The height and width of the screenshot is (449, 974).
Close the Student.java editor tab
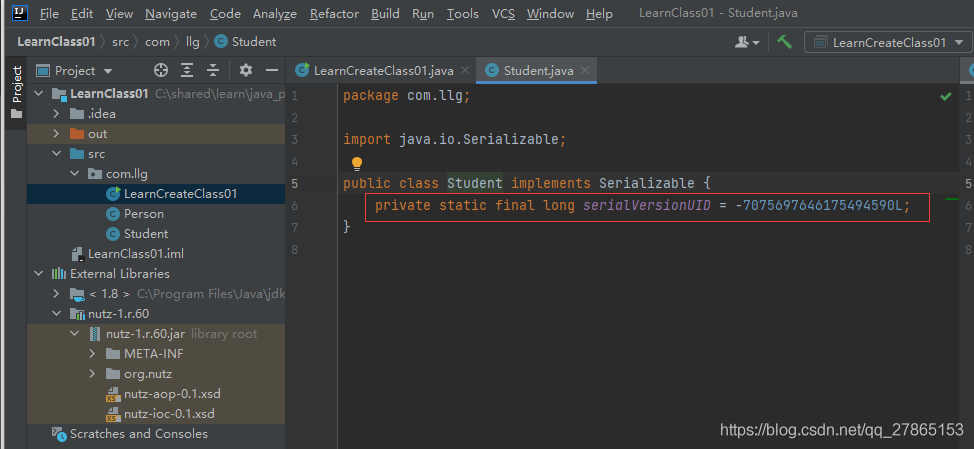(587, 70)
